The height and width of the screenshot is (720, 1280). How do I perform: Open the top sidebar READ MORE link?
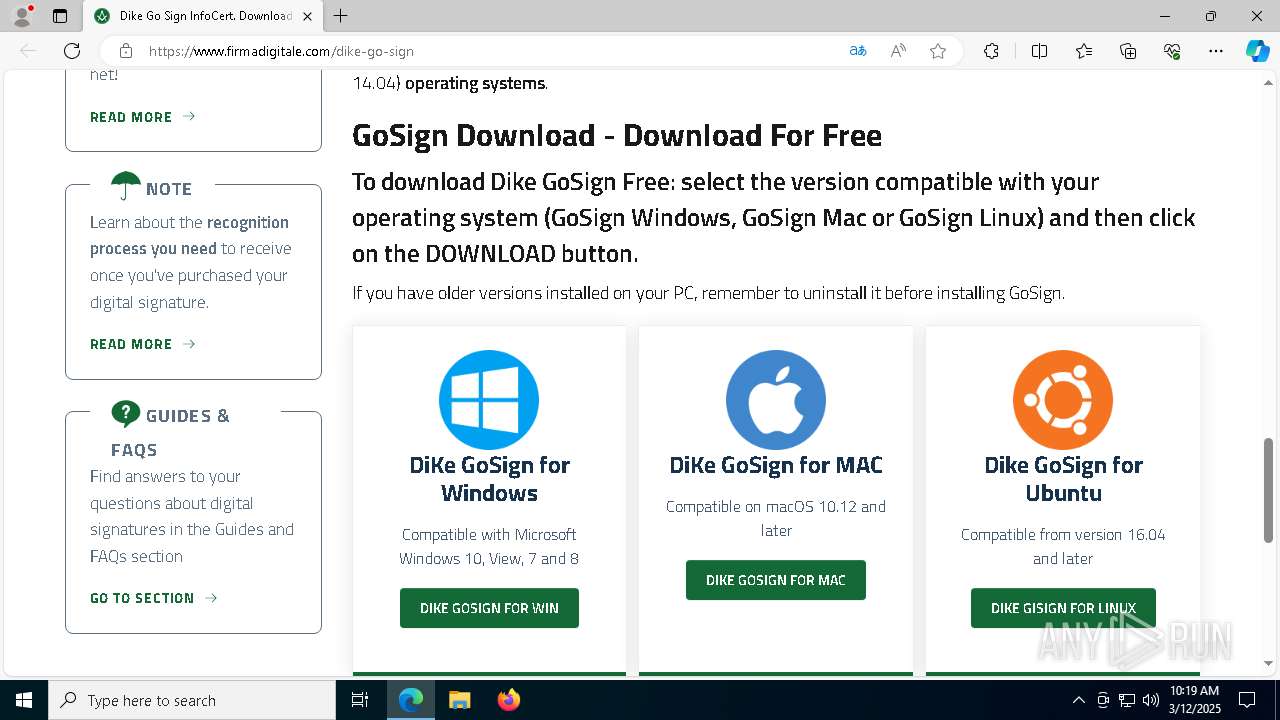coord(142,117)
